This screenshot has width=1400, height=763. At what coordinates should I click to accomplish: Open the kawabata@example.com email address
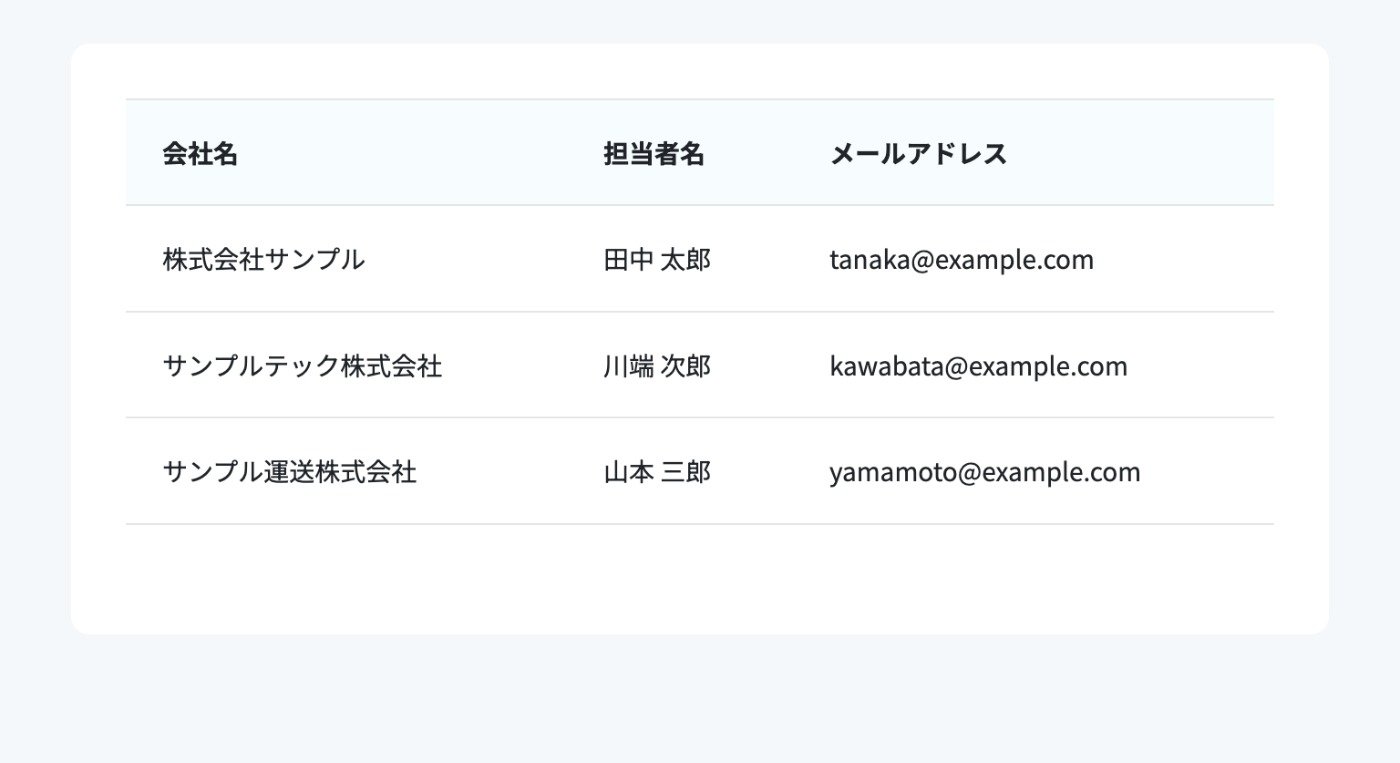tap(979, 366)
